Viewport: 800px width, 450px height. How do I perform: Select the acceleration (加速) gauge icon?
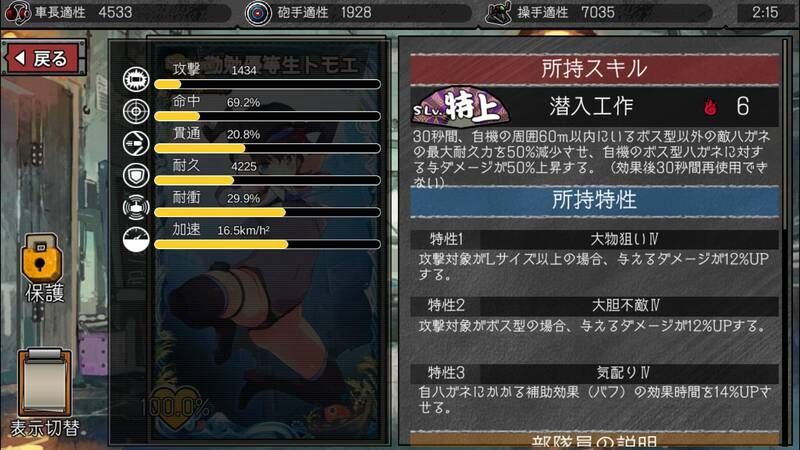[136, 239]
